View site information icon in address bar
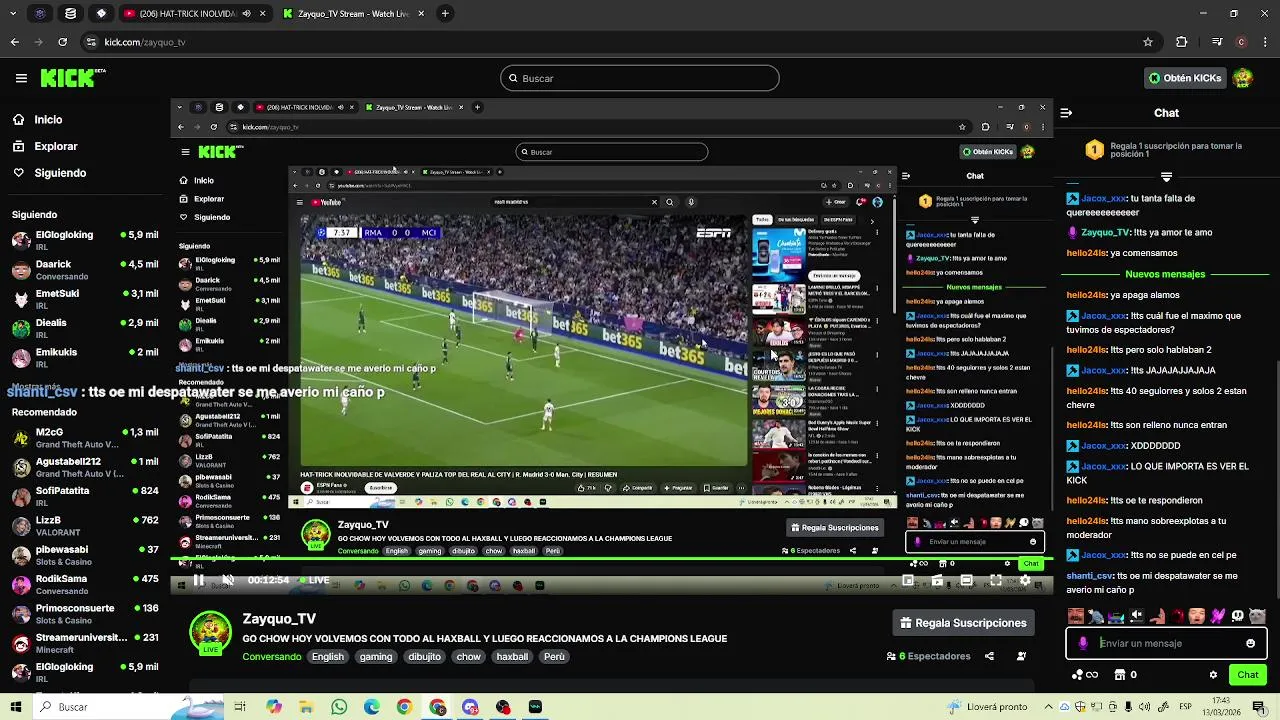The width and height of the screenshot is (1280, 720). pyautogui.click(x=91, y=42)
